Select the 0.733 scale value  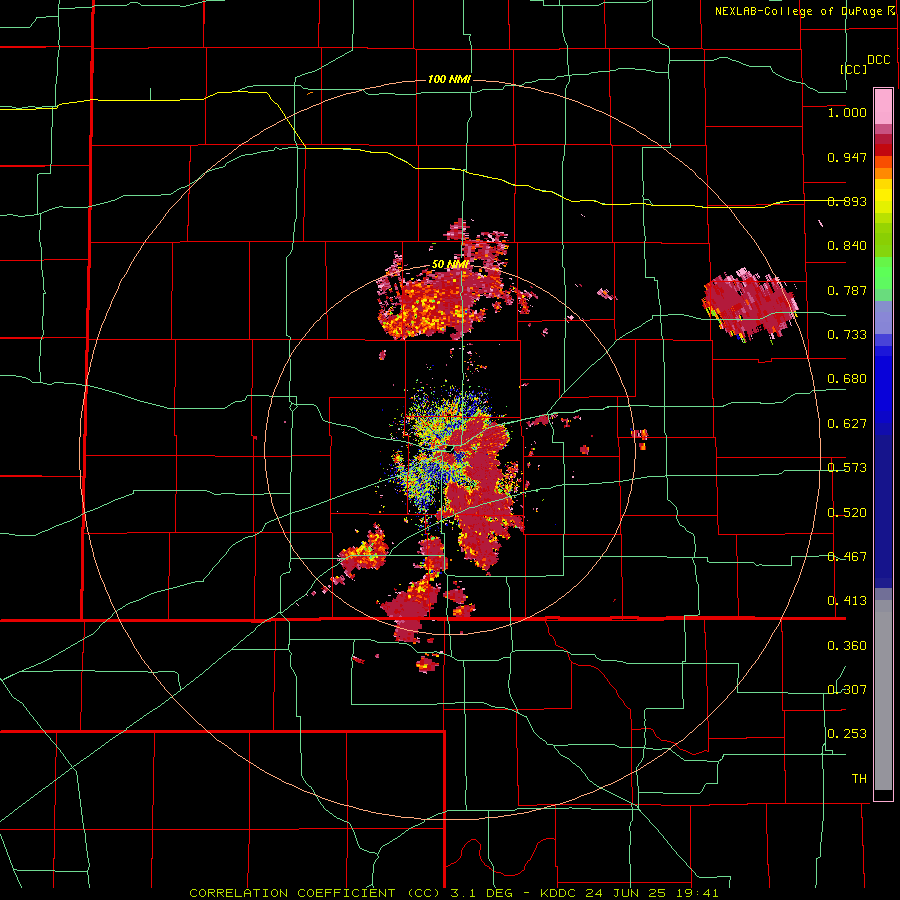pyautogui.click(x=847, y=335)
